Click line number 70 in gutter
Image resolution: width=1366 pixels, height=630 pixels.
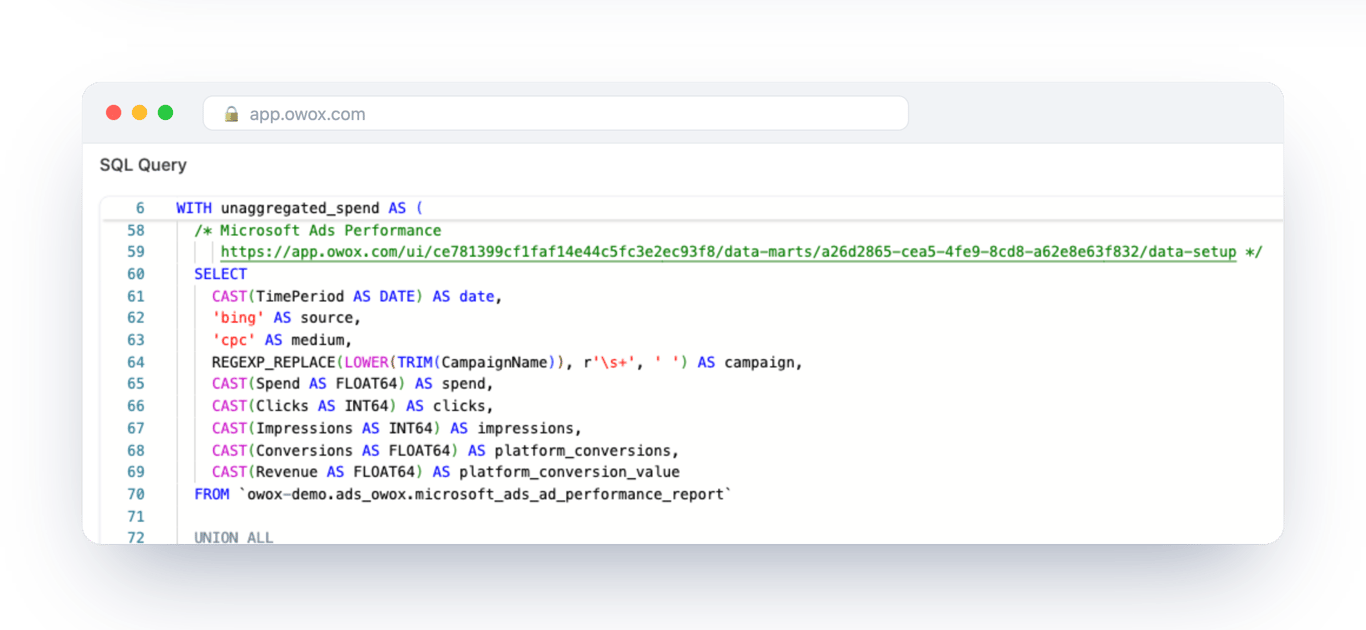pos(136,494)
